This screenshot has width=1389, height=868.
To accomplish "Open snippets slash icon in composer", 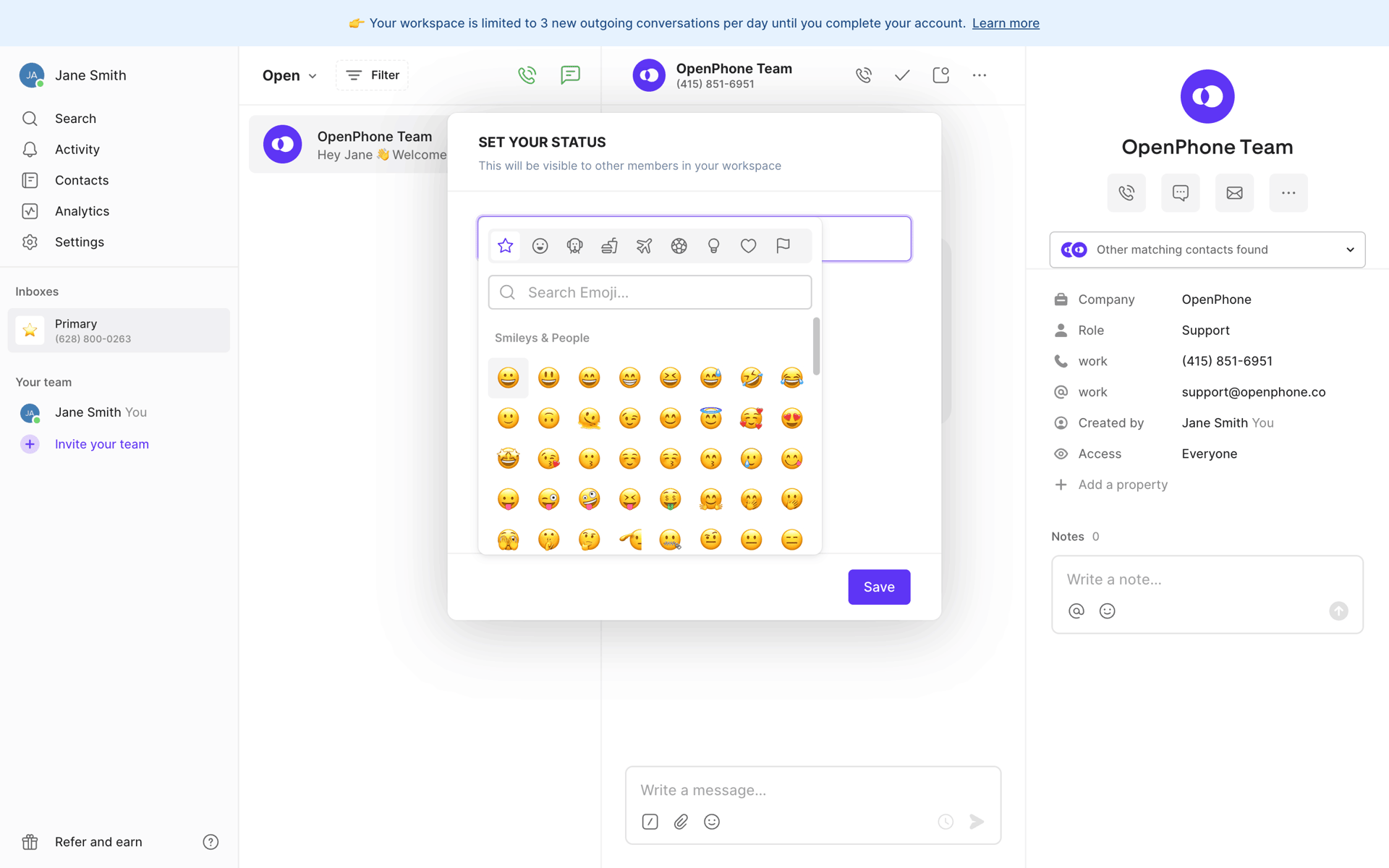I will pyautogui.click(x=650, y=822).
